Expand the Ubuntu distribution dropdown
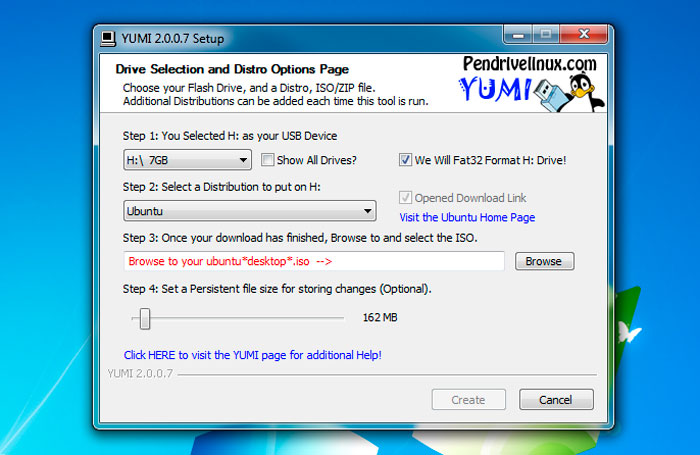700x455 pixels. click(250, 211)
